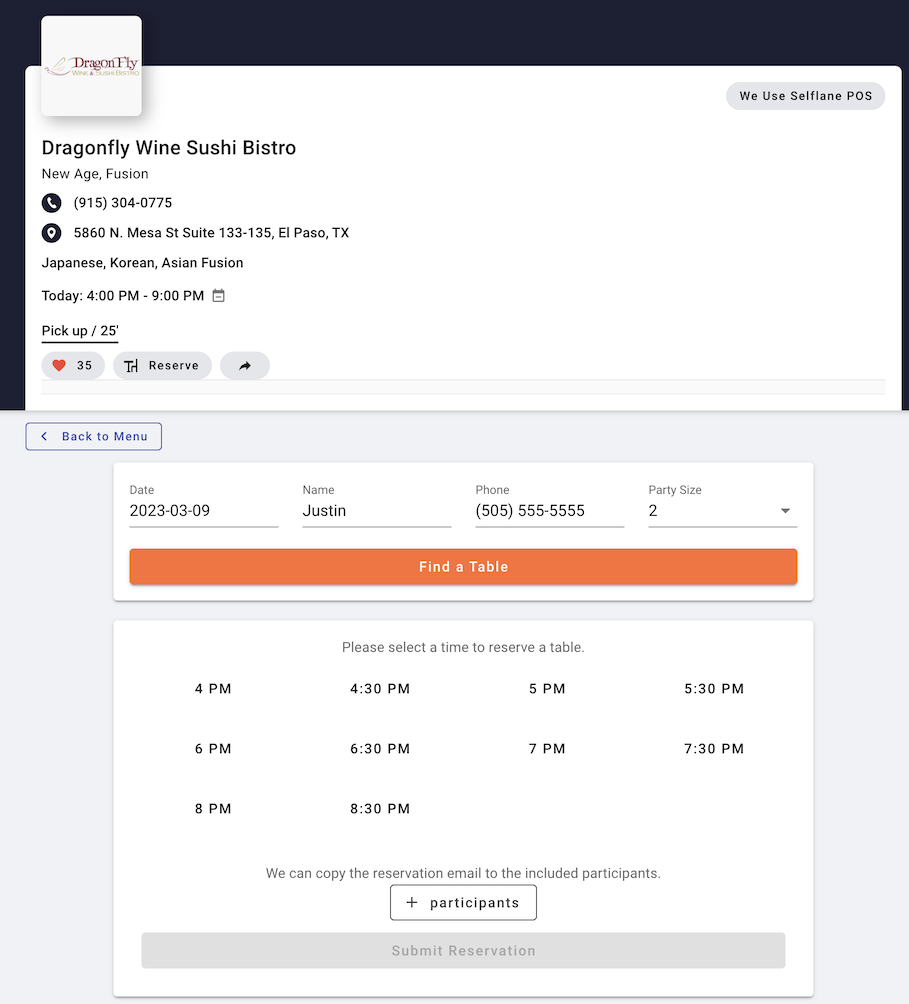Click the + participants button
Viewport: 909px width, 1004px height.
click(463, 902)
